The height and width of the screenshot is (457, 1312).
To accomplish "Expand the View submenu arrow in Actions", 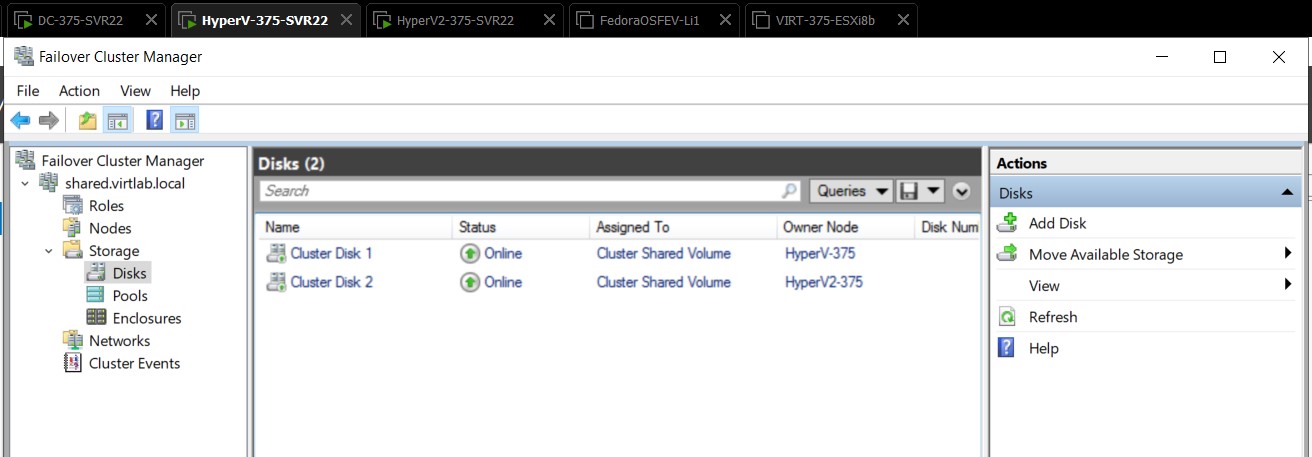I will click(1288, 285).
